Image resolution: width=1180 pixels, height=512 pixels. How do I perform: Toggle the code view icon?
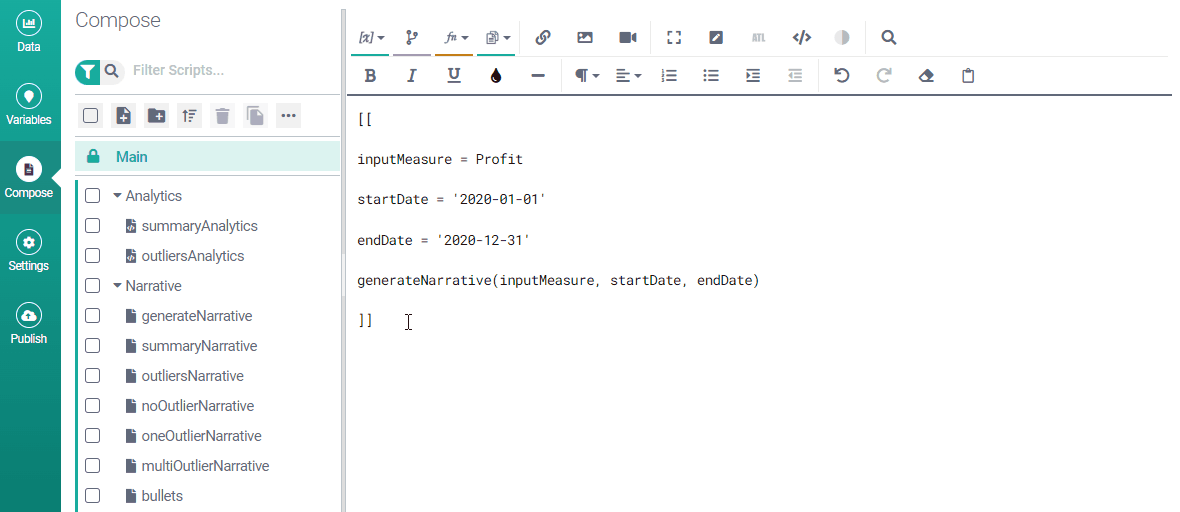click(x=801, y=38)
